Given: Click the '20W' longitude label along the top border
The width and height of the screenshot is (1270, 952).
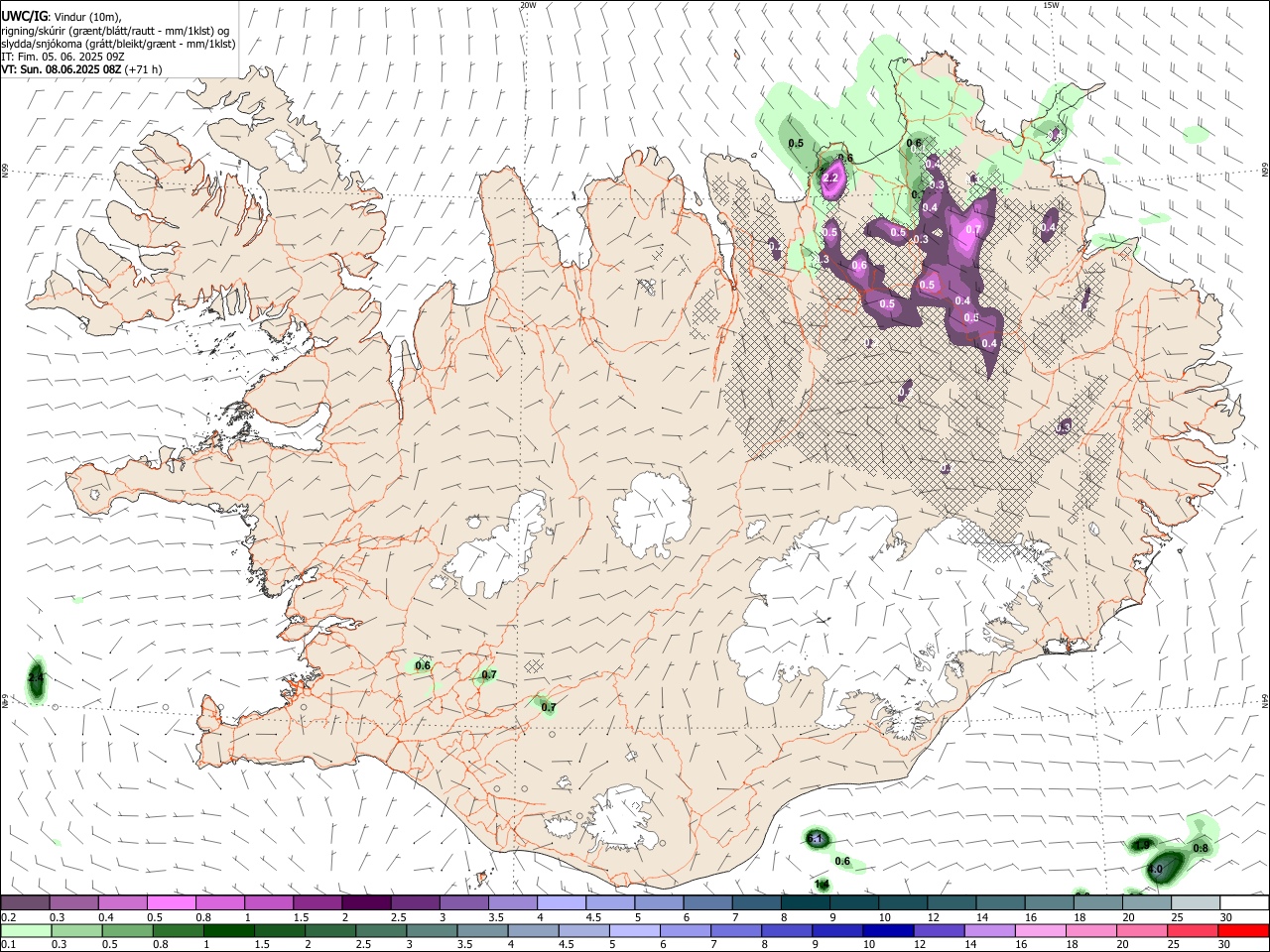Looking at the screenshot, I should pos(528,5).
